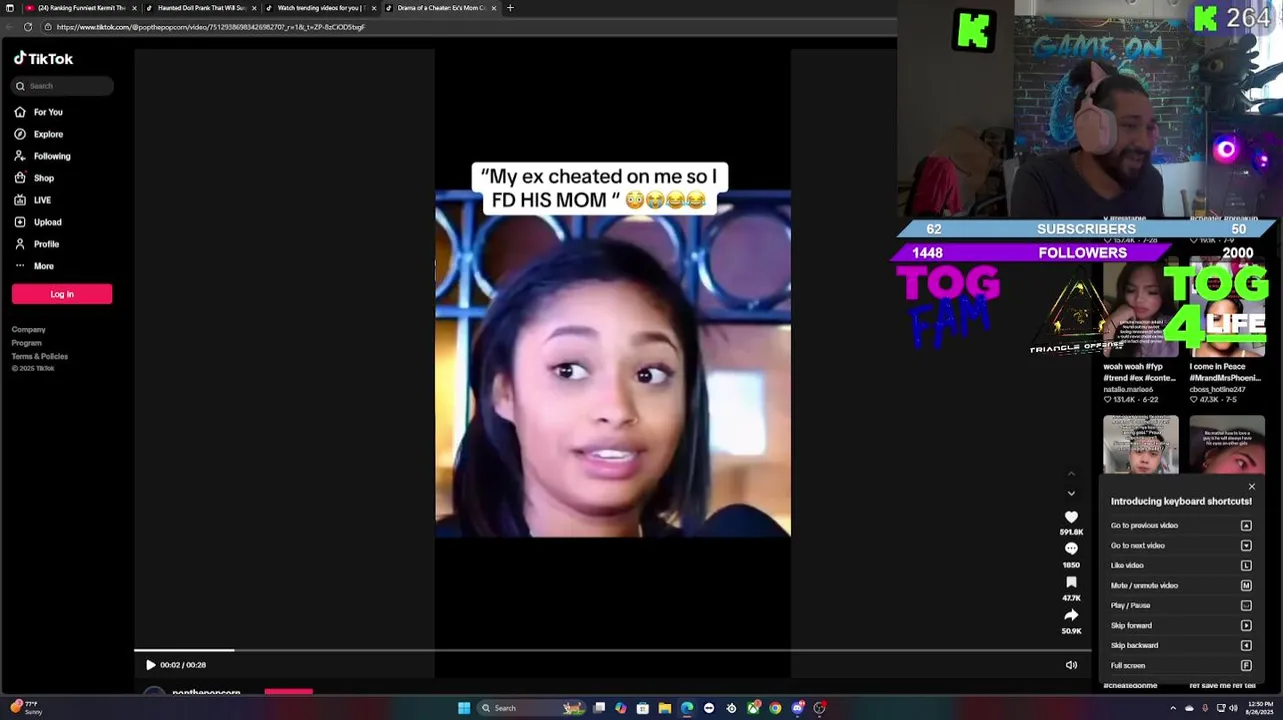Open Terms & Policies footer link
1283x720 pixels.
pyautogui.click(x=39, y=356)
